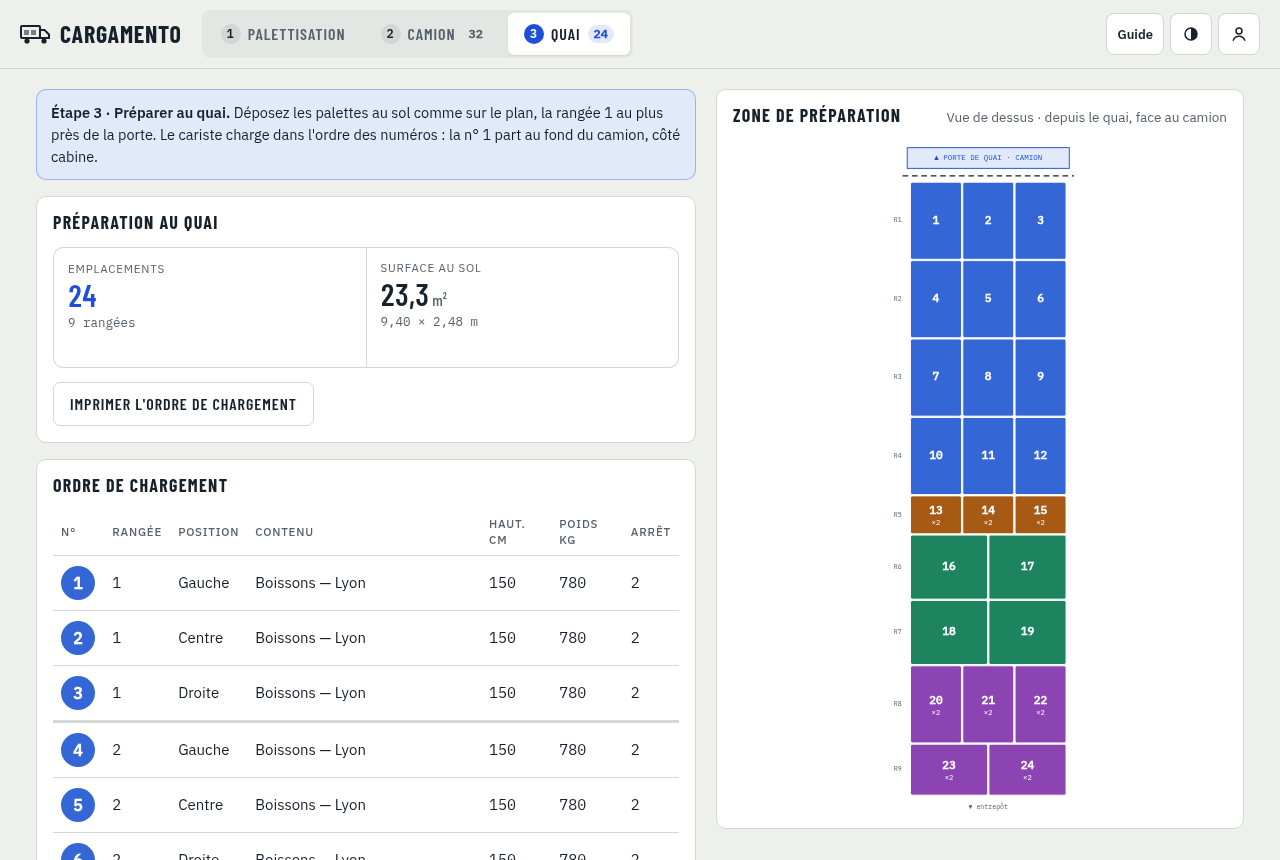The width and height of the screenshot is (1280, 860).
Task: Click load order number 2 badge
Action: click(78, 638)
